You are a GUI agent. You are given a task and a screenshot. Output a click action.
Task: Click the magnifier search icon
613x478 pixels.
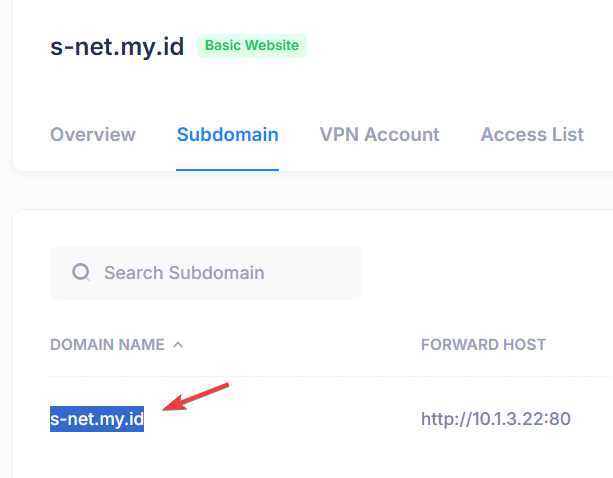coord(81,272)
